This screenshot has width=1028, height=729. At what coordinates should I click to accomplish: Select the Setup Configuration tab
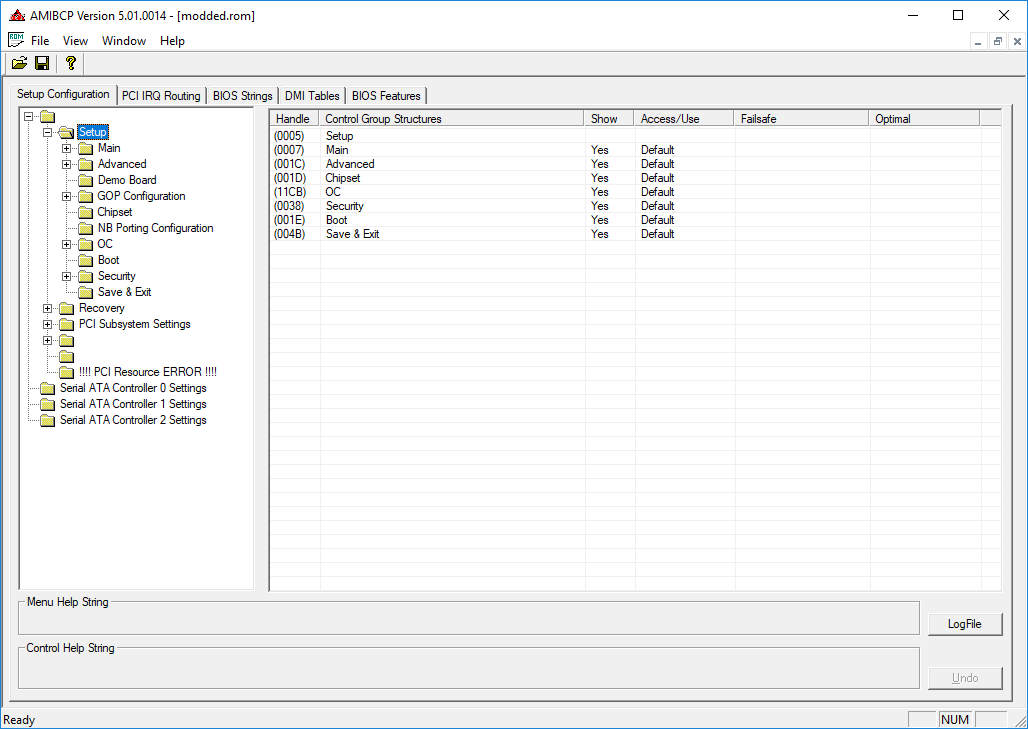(x=63, y=94)
